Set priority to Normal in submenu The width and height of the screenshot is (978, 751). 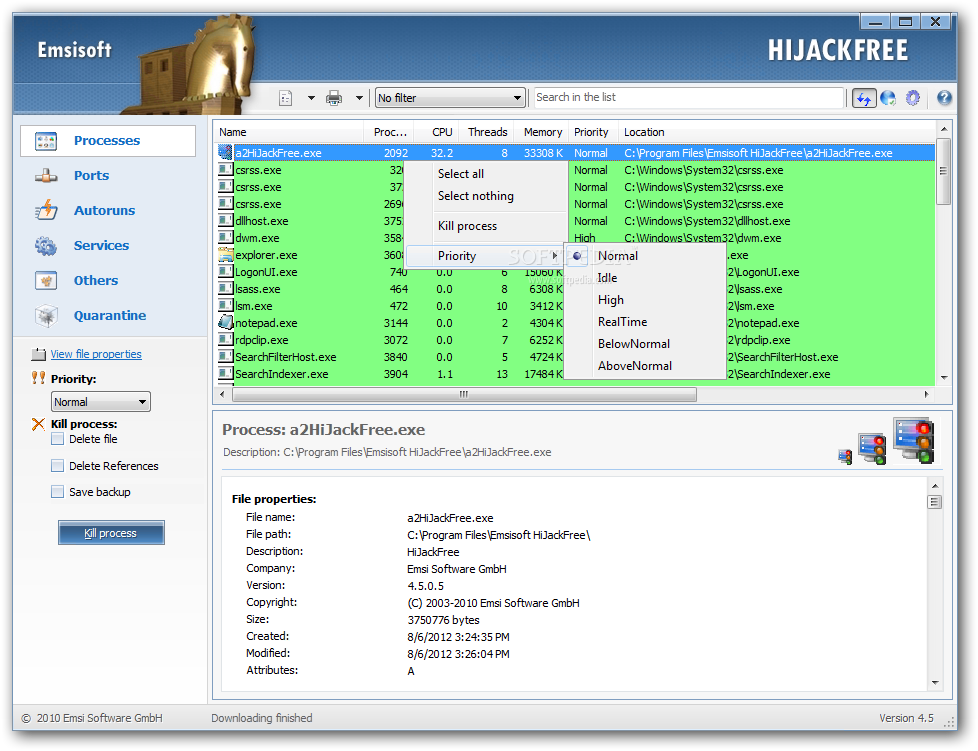click(x=645, y=256)
